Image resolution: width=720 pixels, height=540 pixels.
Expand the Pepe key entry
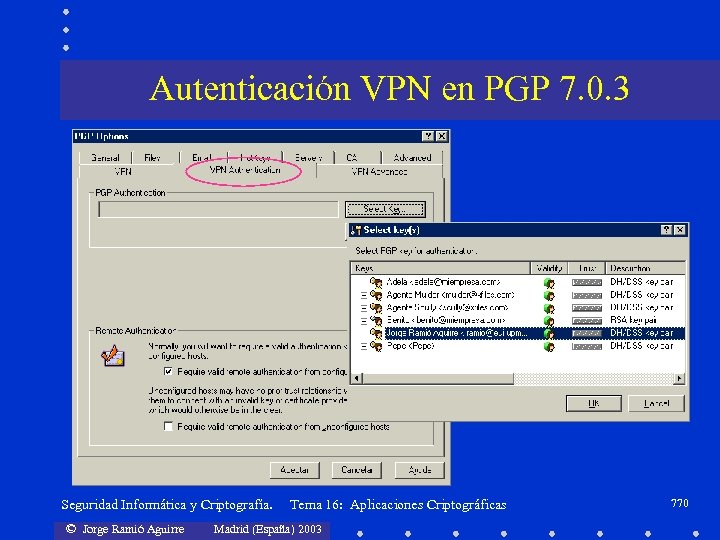(364, 347)
